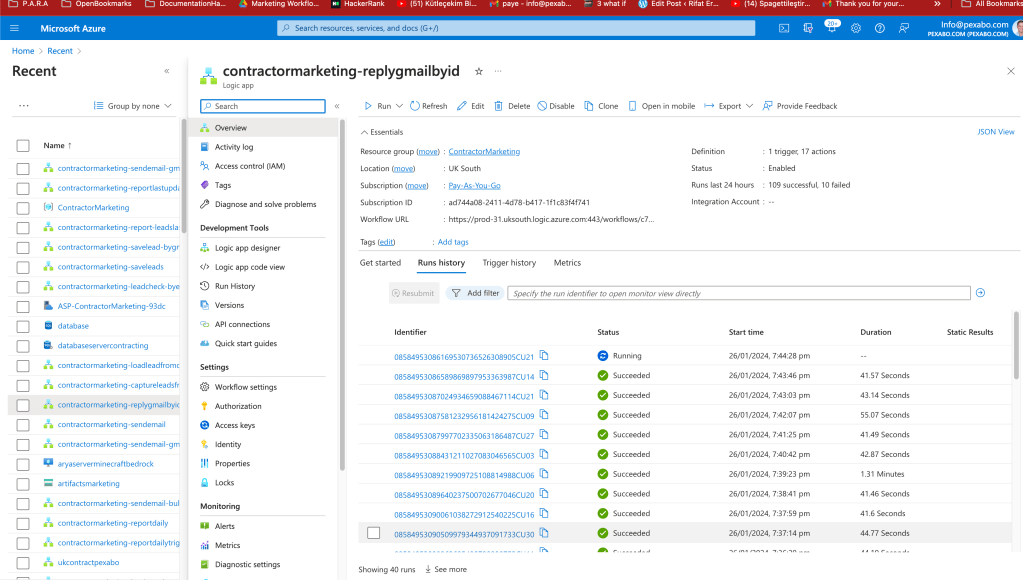
Task: Click Delete in the toolbar
Action: (x=512, y=106)
